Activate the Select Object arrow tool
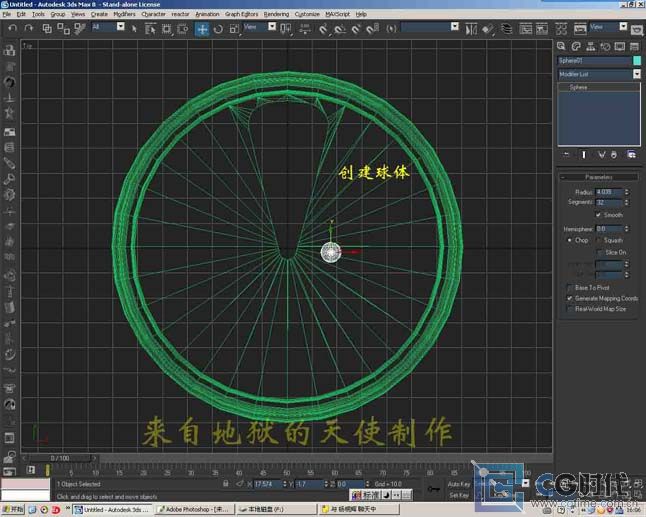The width and height of the screenshot is (646, 517). 134,28
